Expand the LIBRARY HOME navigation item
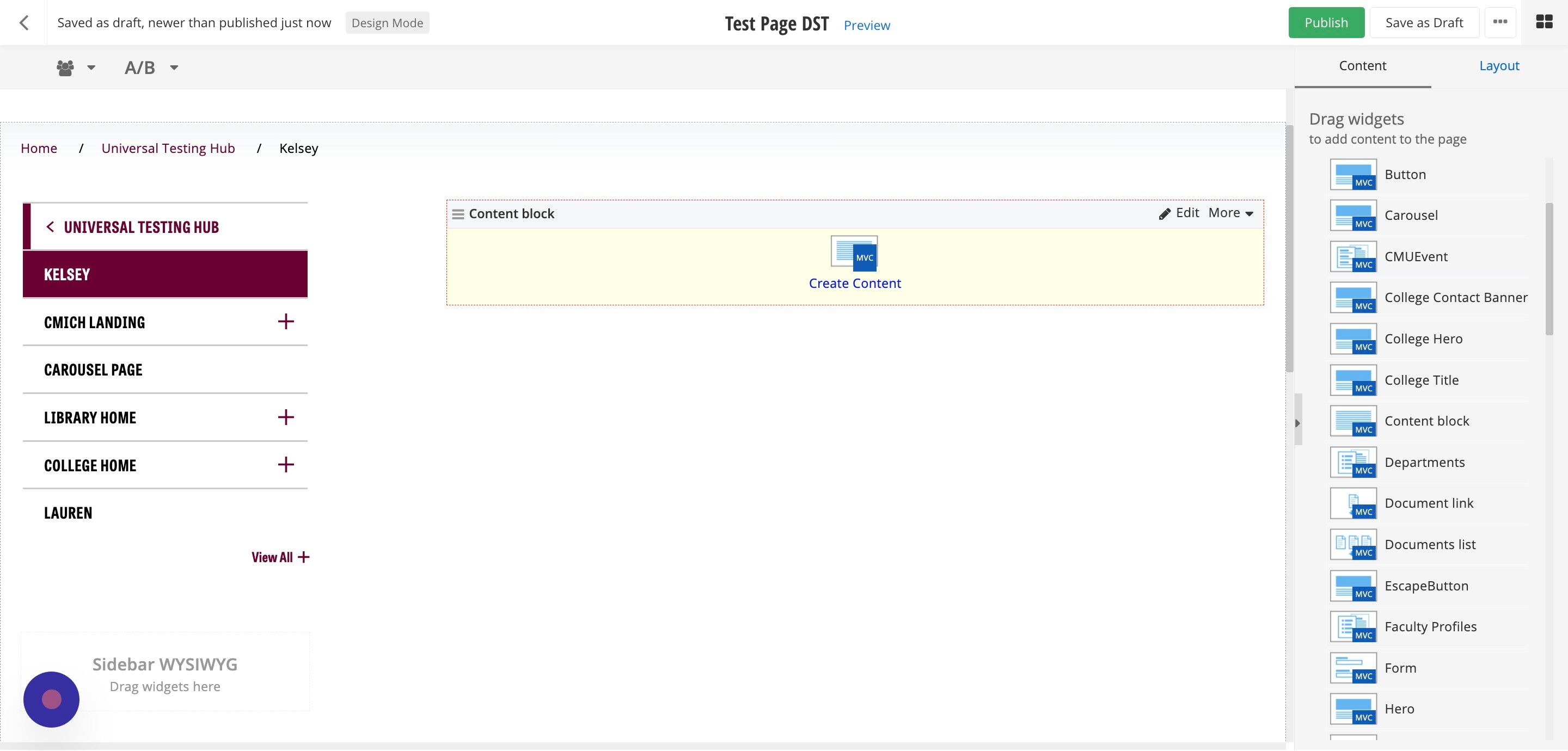1568x751 pixels. pos(285,417)
